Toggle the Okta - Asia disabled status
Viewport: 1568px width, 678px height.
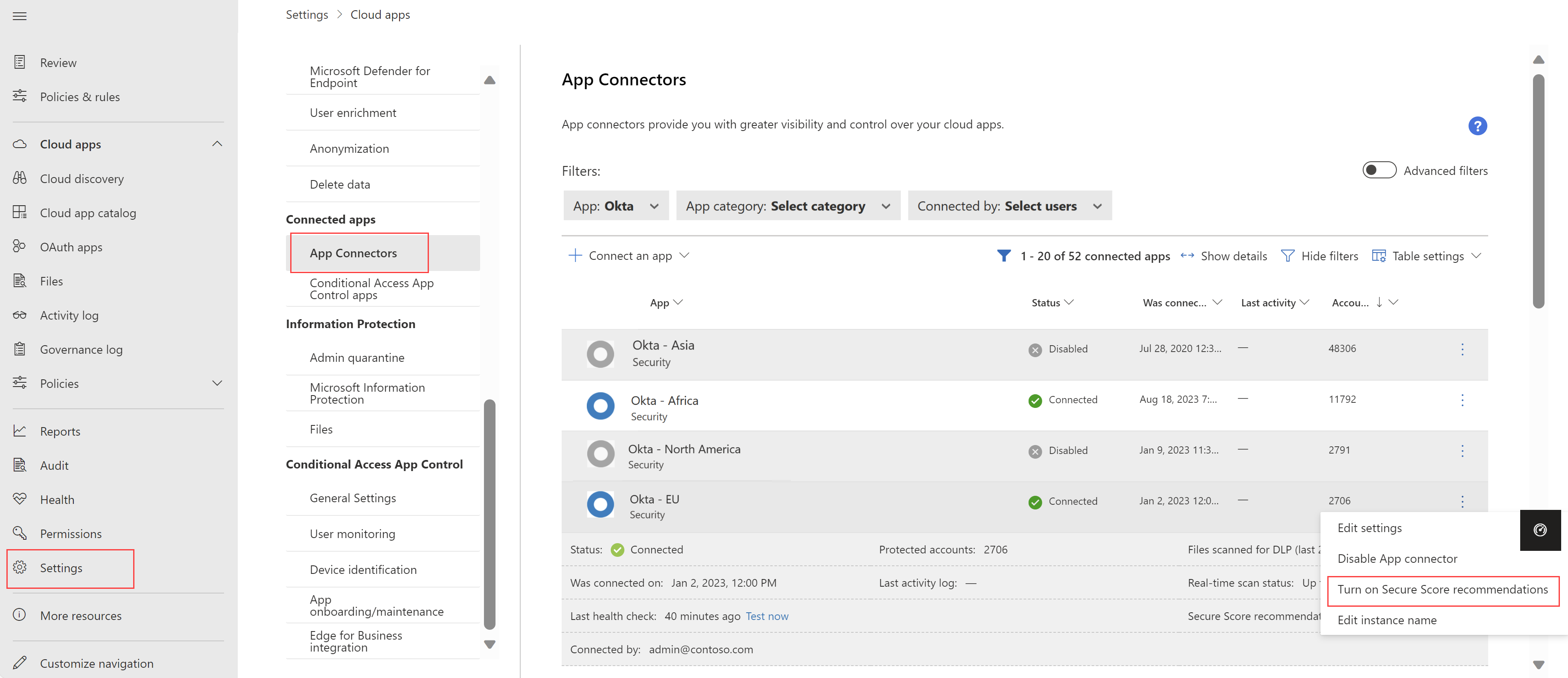click(x=1463, y=350)
